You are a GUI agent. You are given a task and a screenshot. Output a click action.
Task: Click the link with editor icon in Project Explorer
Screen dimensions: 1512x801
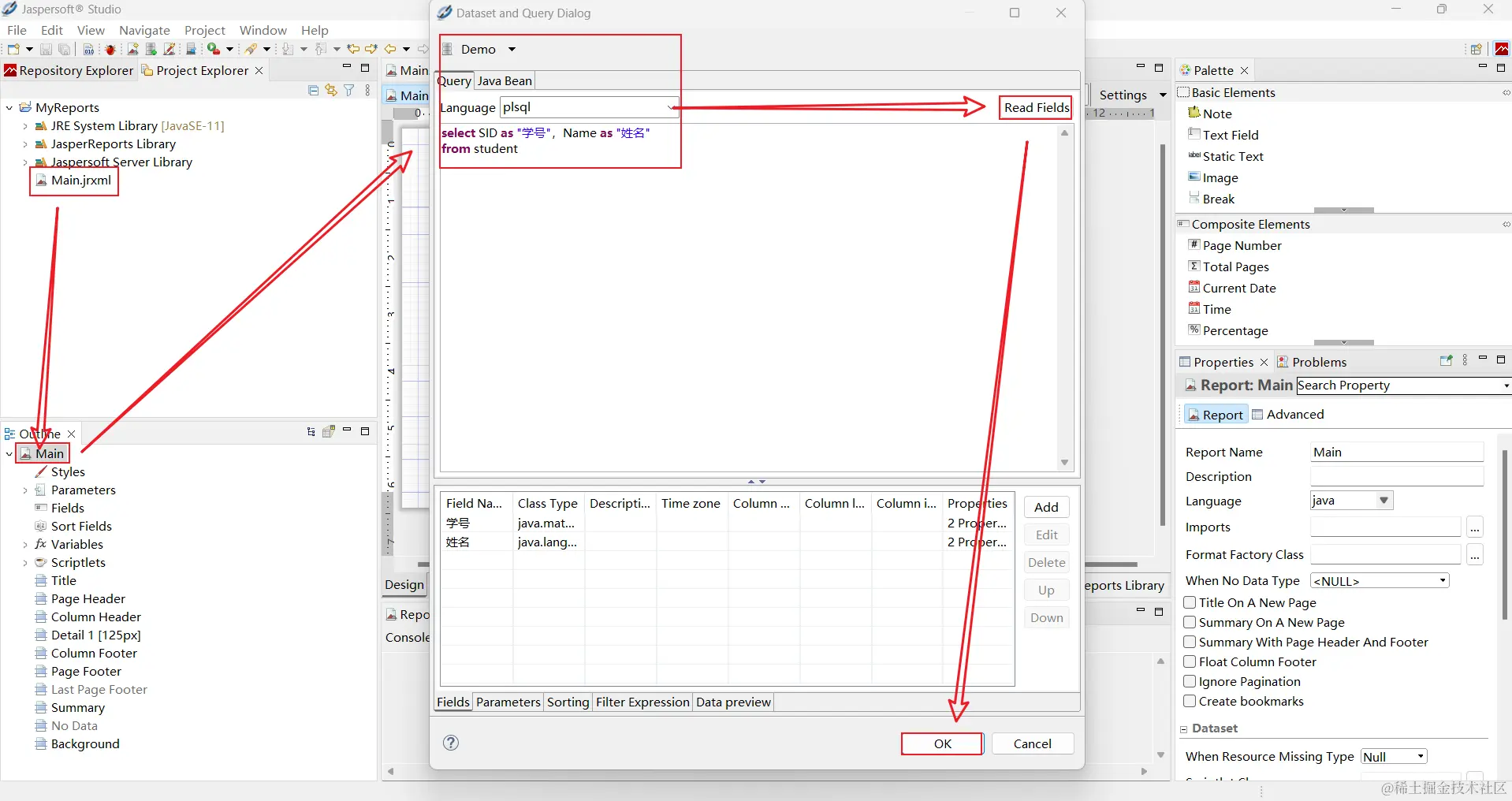pyautogui.click(x=331, y=91)
